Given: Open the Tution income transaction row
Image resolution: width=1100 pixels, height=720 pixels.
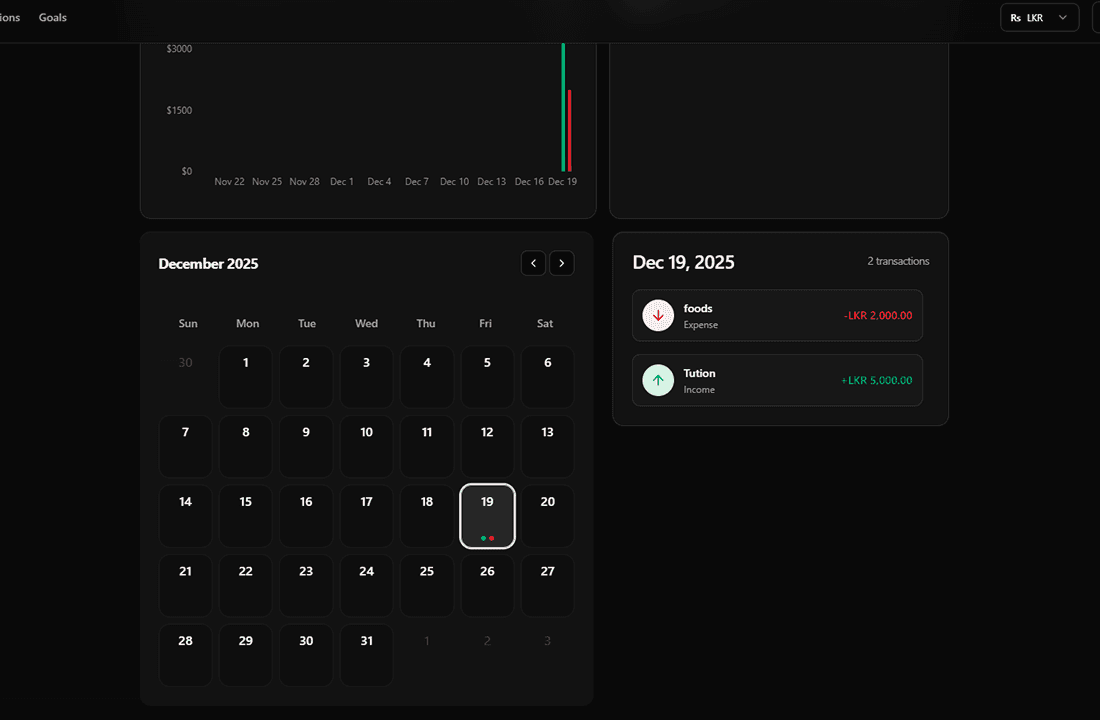Looking at the screenshot, I should (777, 381).
